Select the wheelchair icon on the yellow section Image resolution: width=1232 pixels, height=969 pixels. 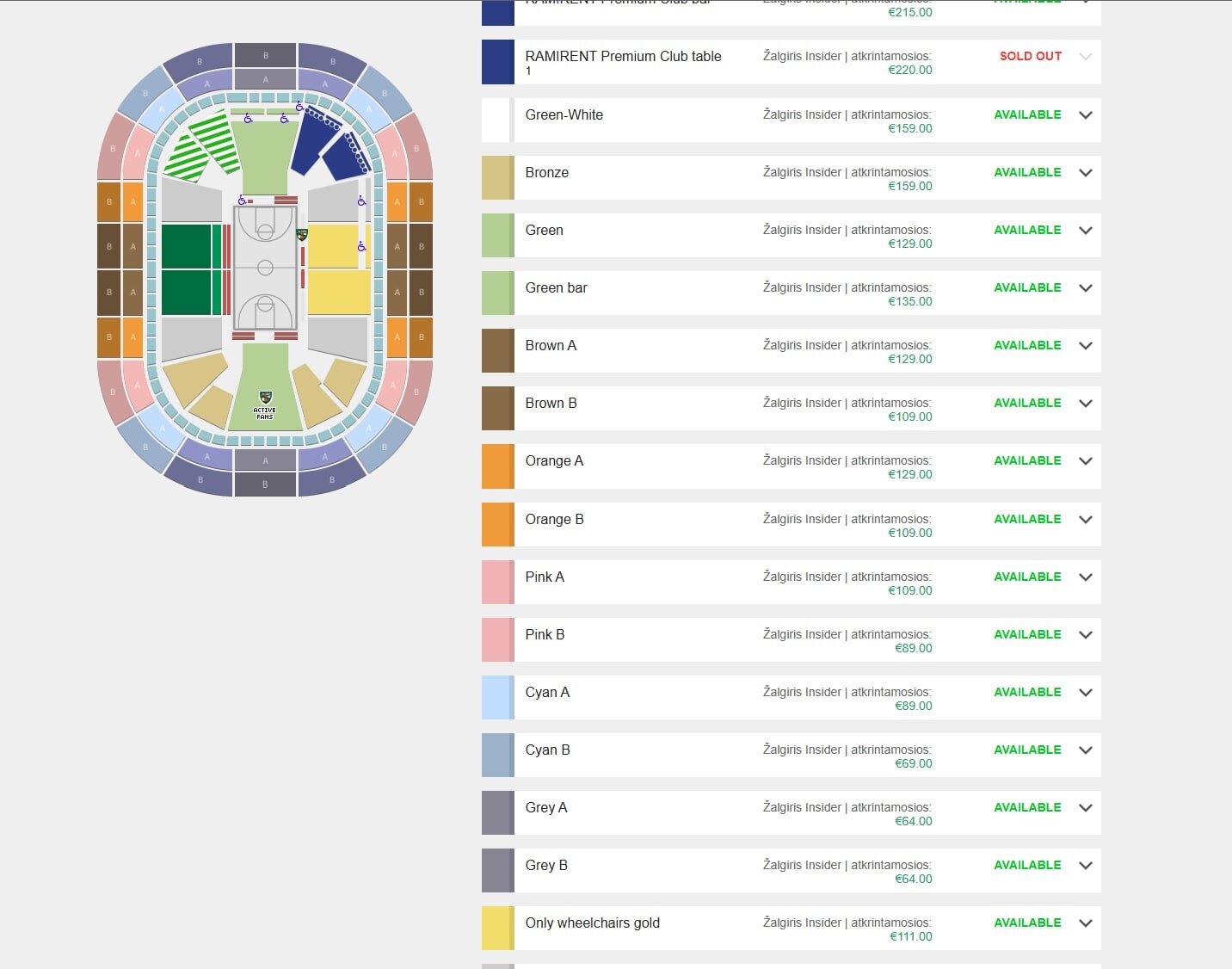(361, 247)
